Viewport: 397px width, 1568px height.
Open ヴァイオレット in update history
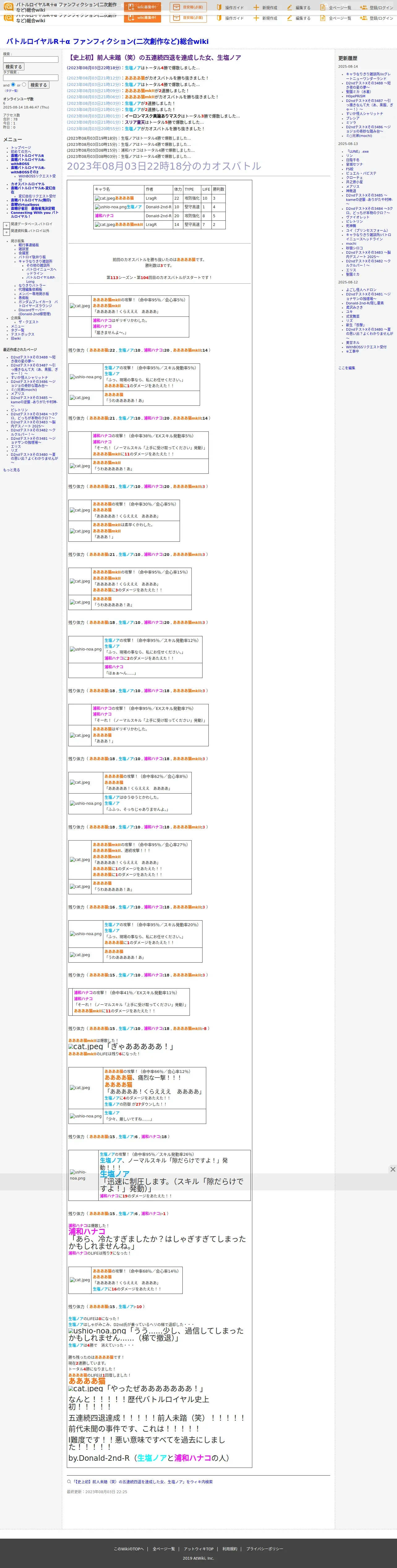[x=358, y=217]
